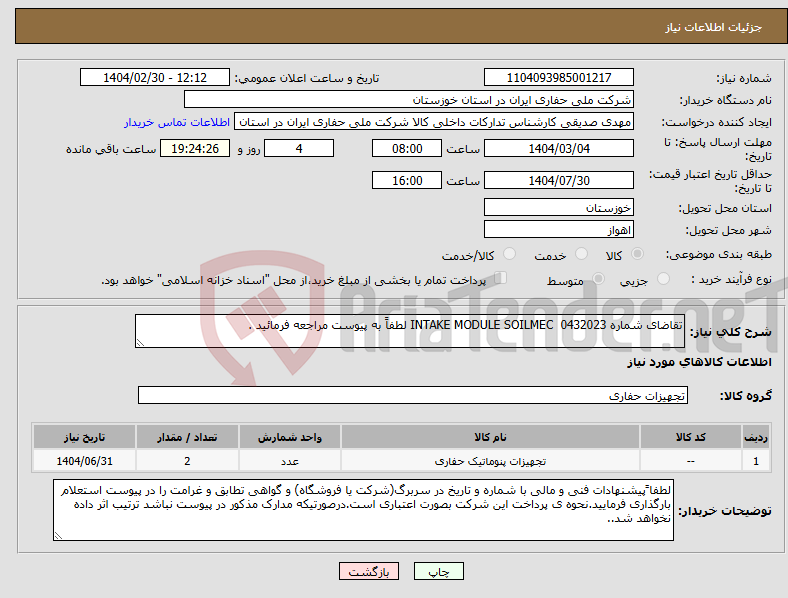Click the response deadline date 1404/03/04

559,148
